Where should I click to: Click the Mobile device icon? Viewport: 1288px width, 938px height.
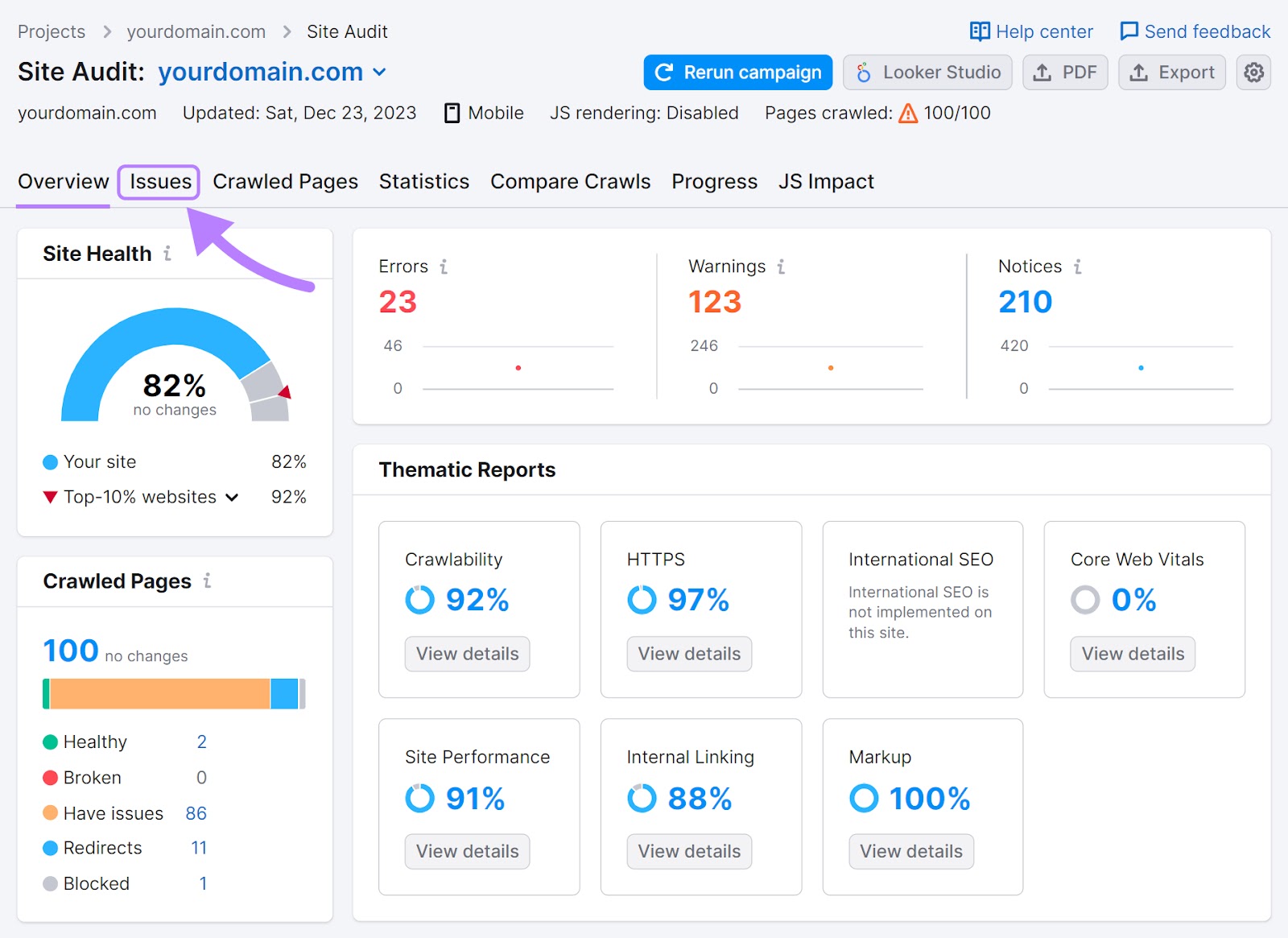453,113
